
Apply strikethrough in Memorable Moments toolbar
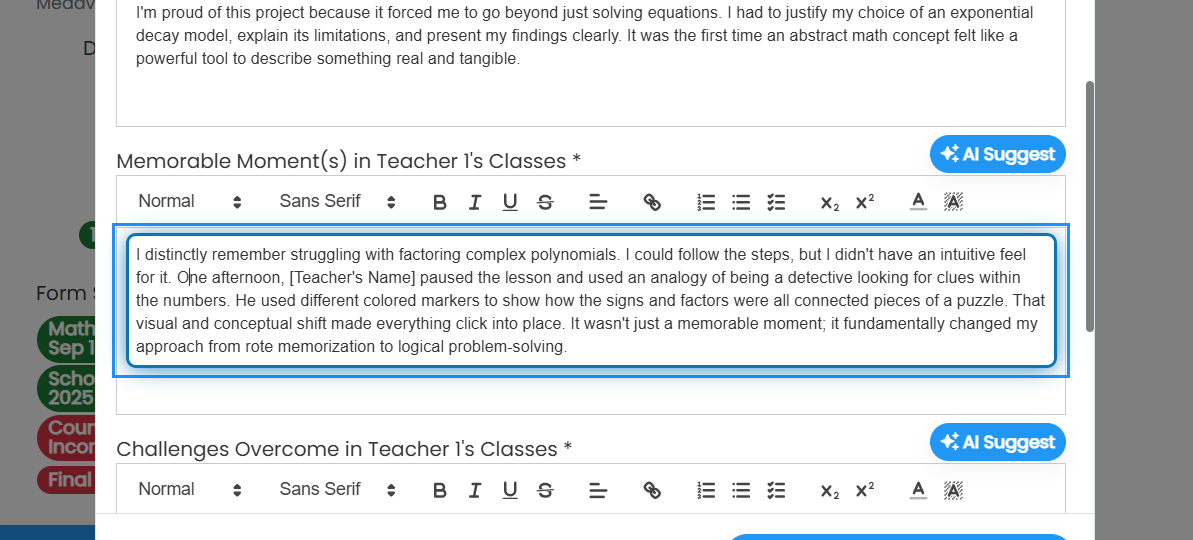(546, 202)
